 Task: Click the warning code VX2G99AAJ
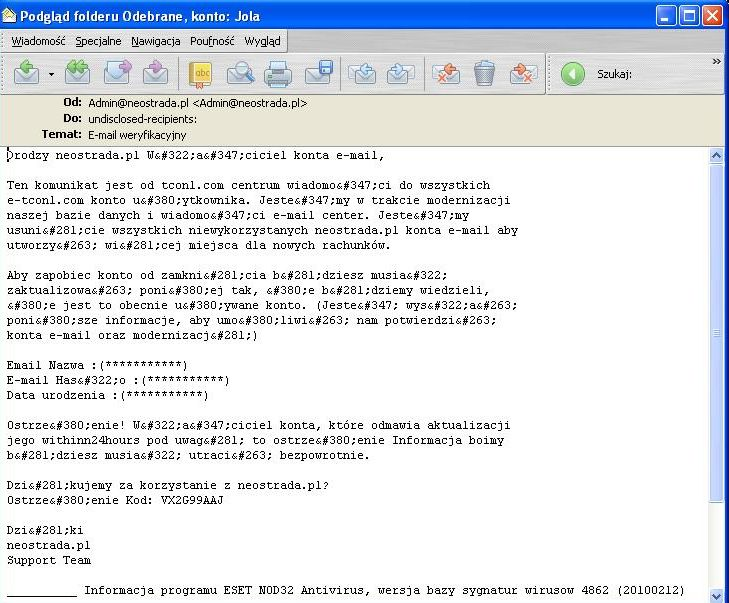click(x=192, y=500)
